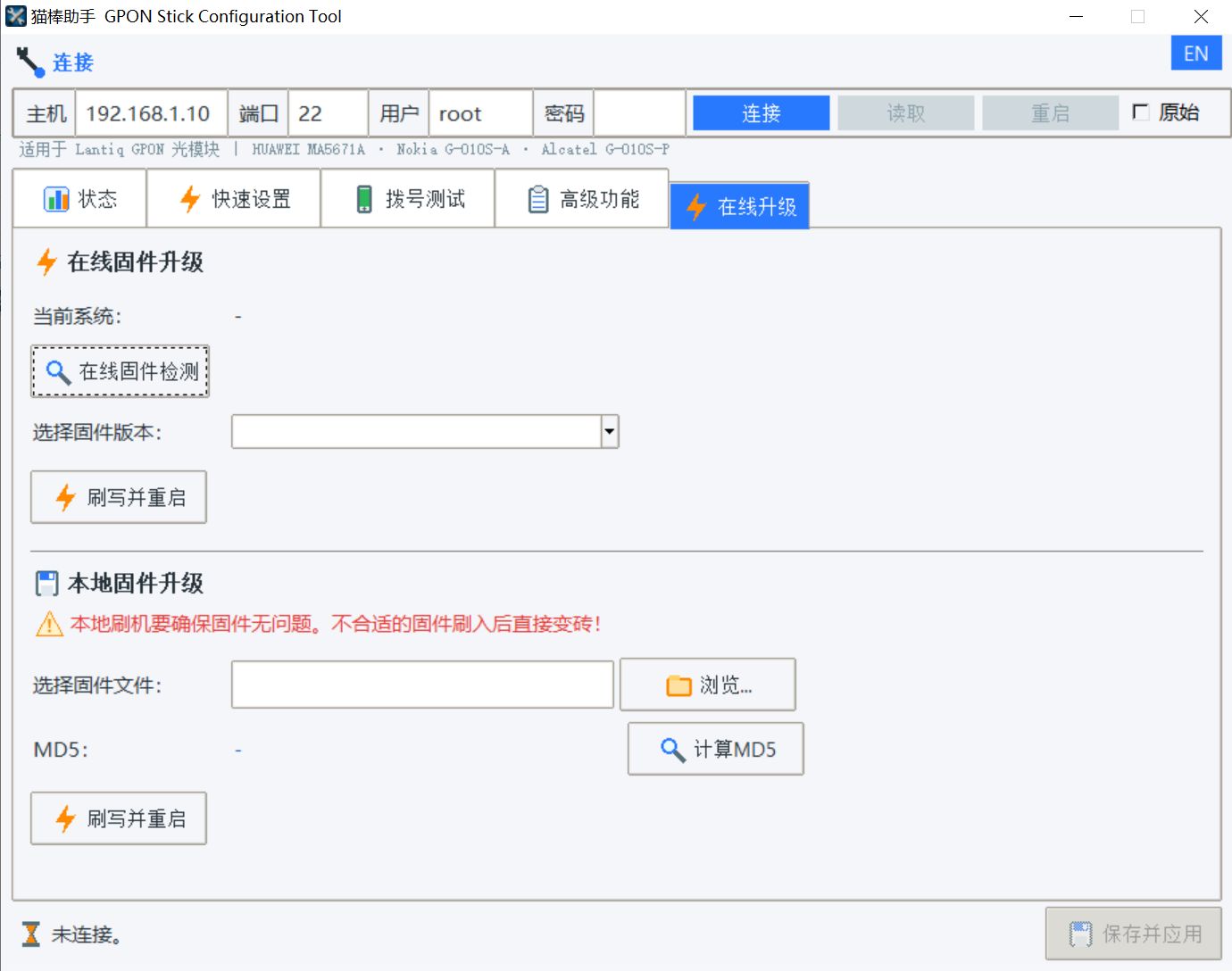Image resolution: width=1232 pixels, height=971 pixels.
Task: Click the red local flashing warning text
Action: point(337,624)
